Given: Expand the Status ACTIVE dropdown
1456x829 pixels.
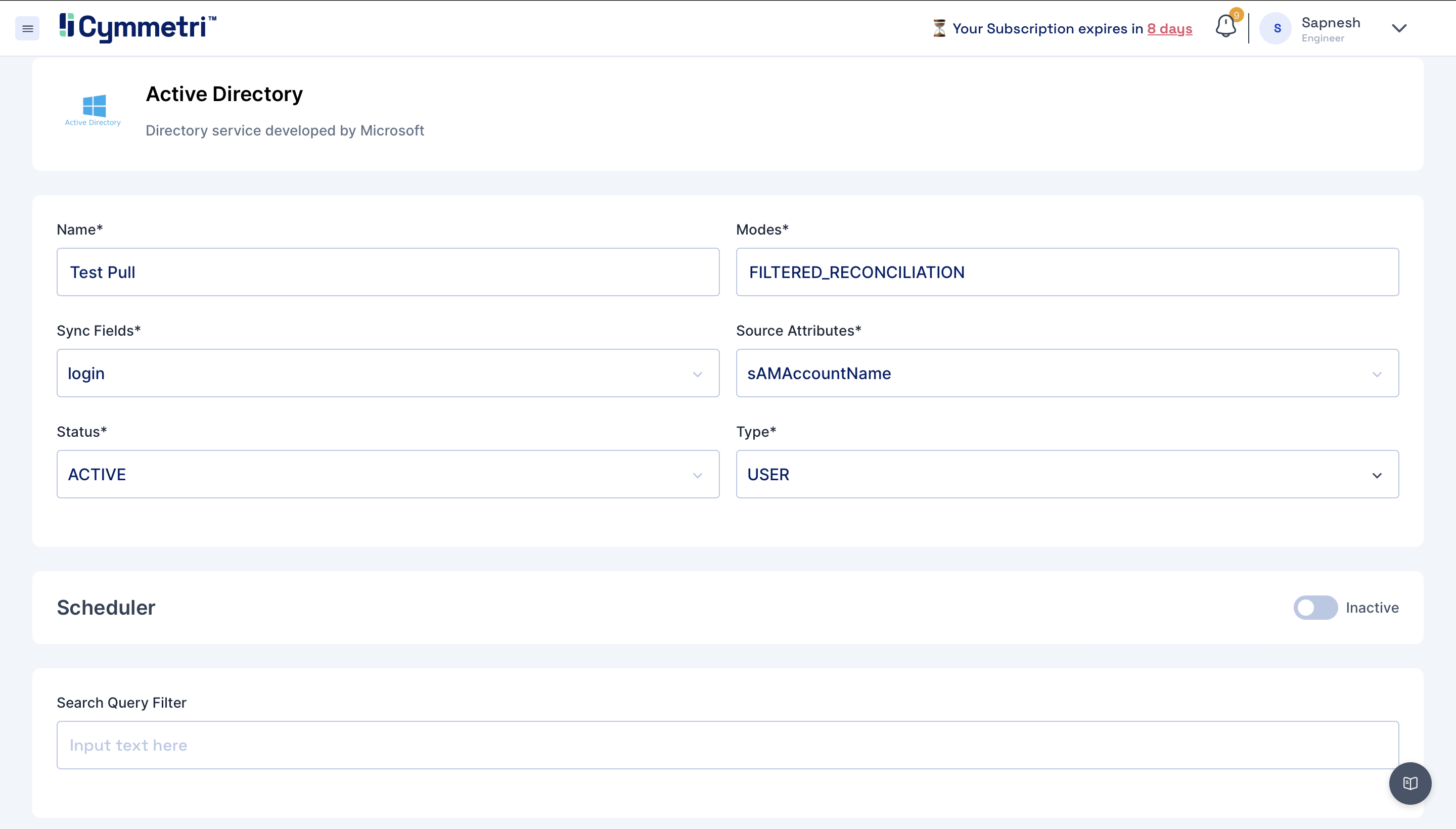Looking at the screenshot, I should click(387, 474).
